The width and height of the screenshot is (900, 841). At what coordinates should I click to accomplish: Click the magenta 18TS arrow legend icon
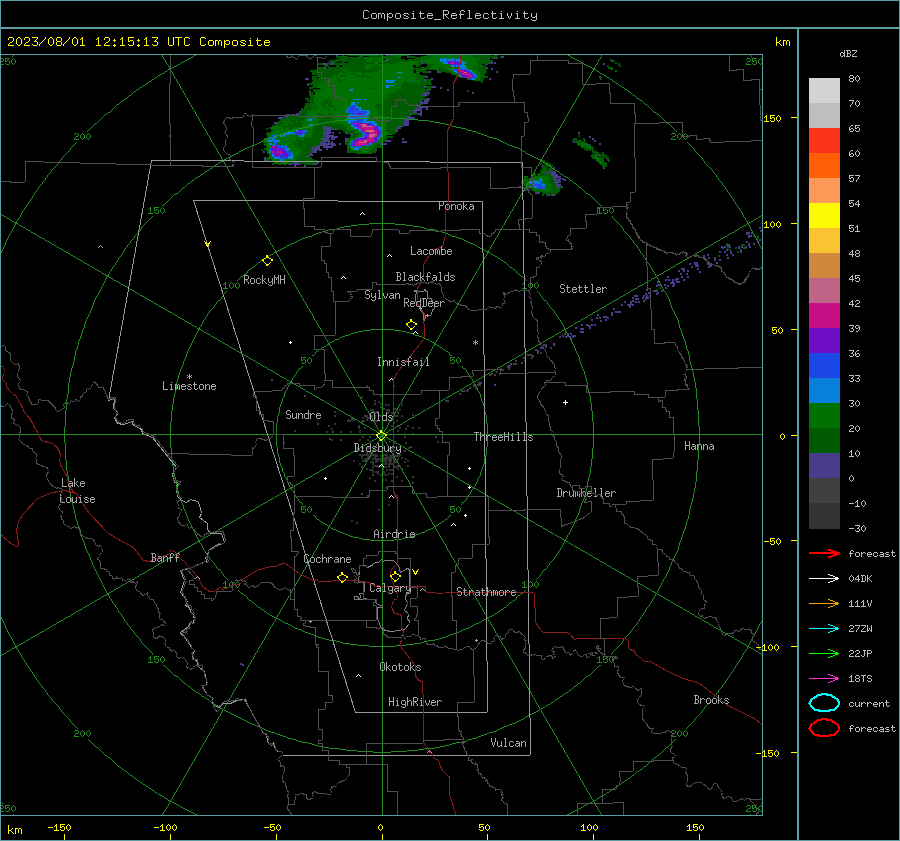(824, 679)
